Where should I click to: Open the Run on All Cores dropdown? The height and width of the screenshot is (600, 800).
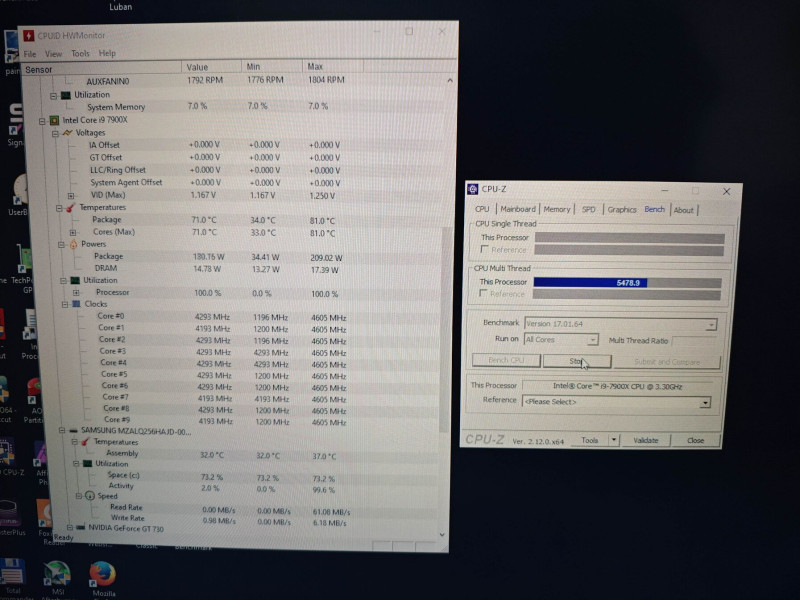click(592, 340)
